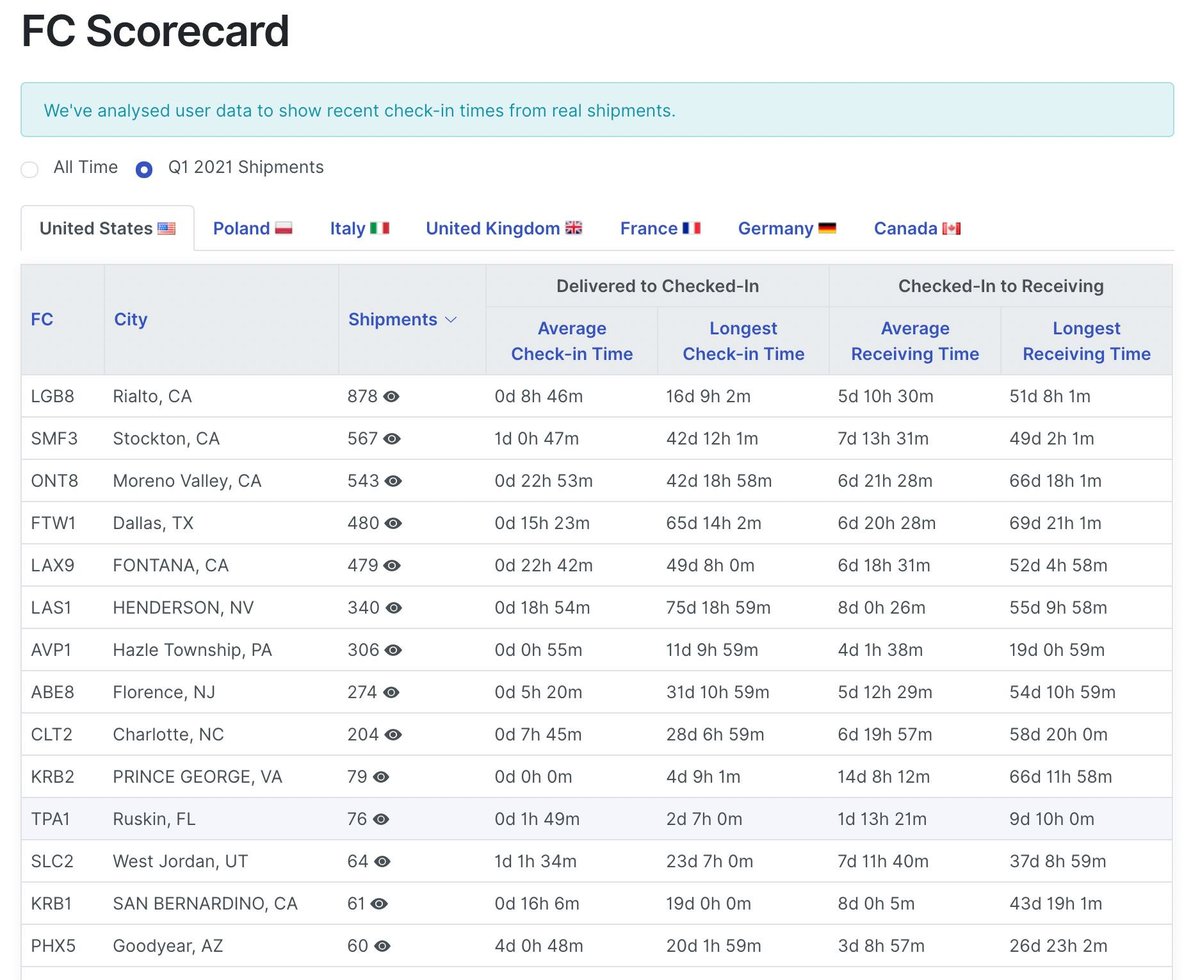The width and height of the screenshot is (1200, 980).
Task: Click the value 4d 0h 48m
Action: pyautogui.click(x=538, y=946)
